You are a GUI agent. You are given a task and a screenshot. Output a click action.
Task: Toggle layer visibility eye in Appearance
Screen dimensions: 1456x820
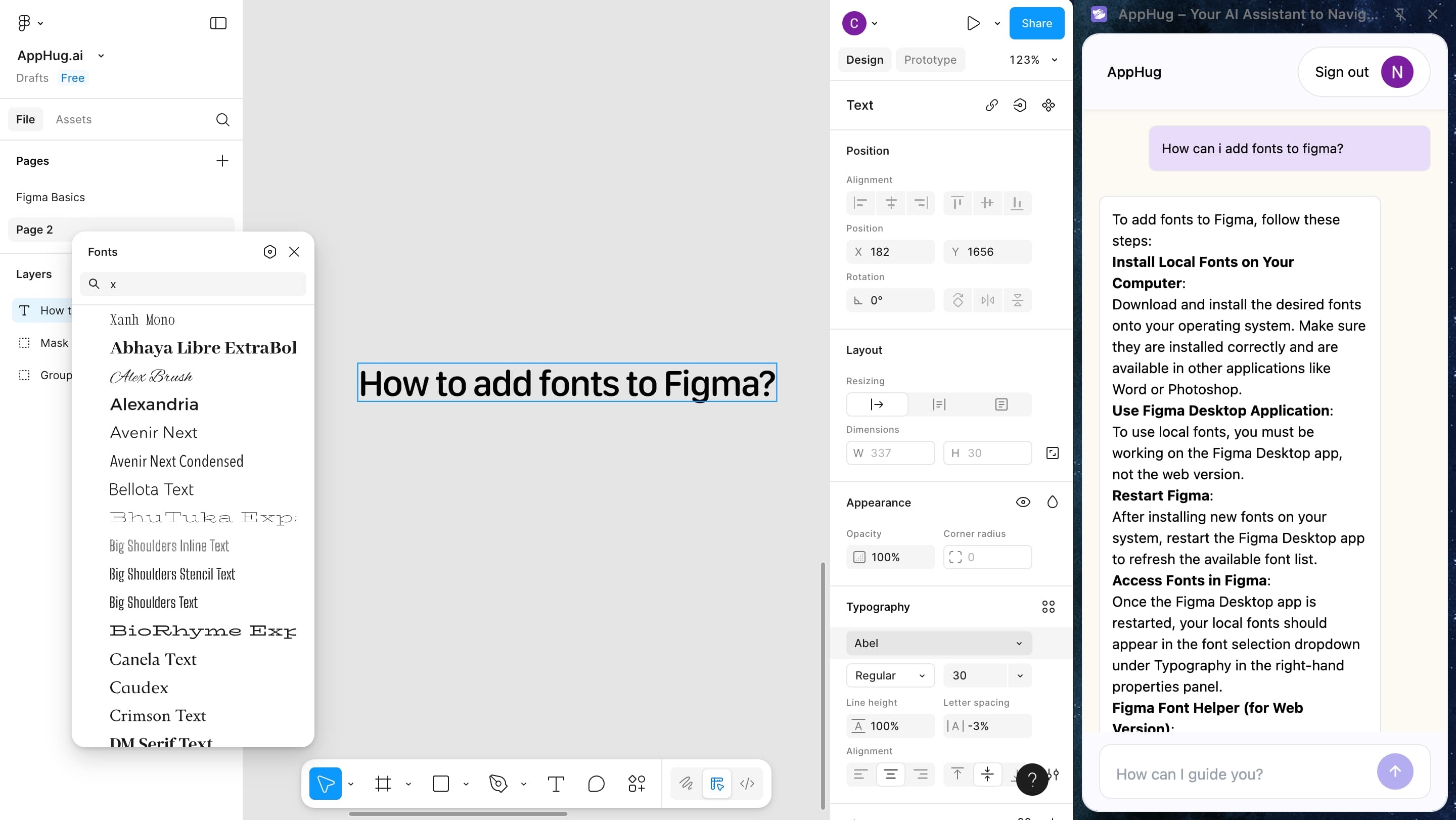pos(1023,502)
